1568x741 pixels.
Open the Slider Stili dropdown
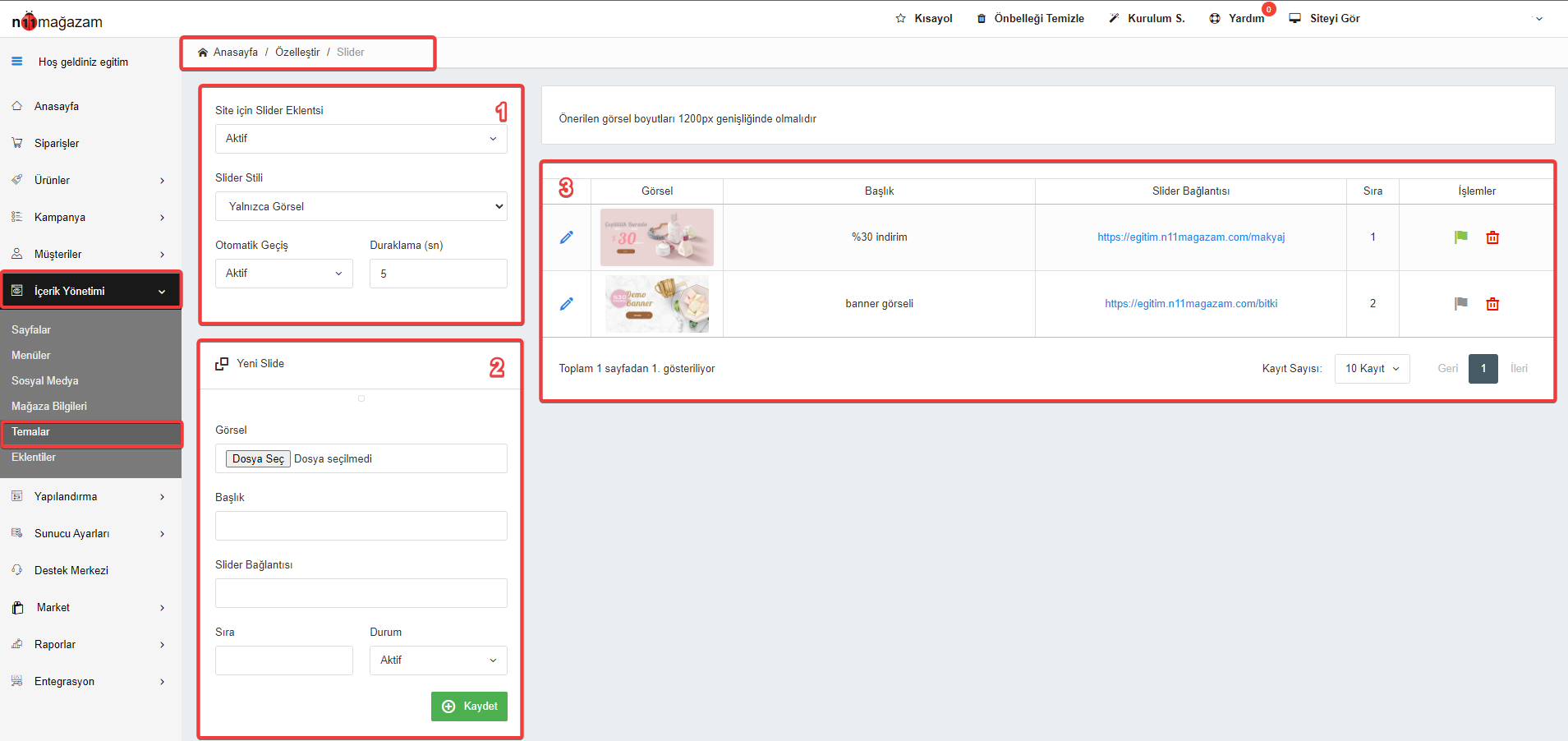(x=361, y=206)
